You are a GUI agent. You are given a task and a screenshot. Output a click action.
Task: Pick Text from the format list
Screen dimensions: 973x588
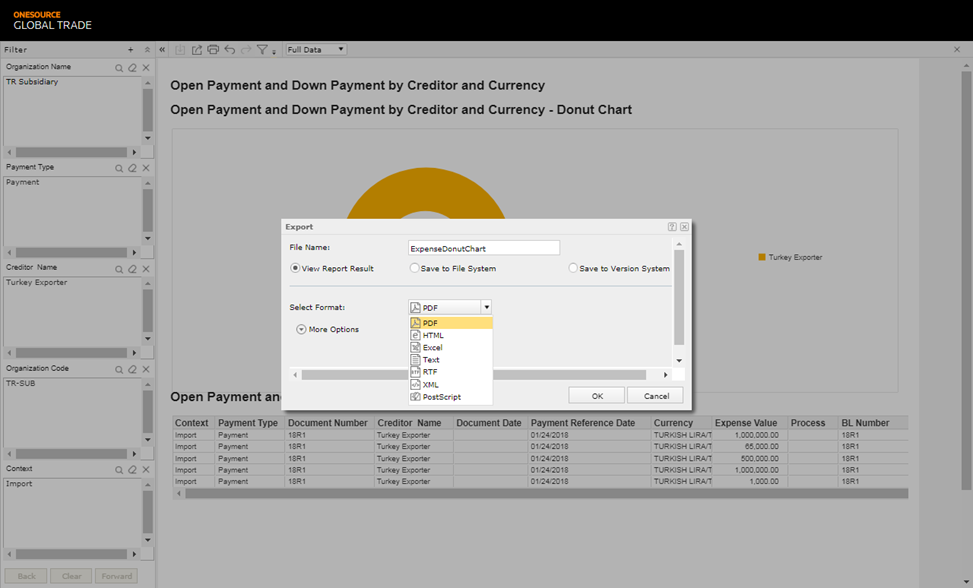point(451,360)
